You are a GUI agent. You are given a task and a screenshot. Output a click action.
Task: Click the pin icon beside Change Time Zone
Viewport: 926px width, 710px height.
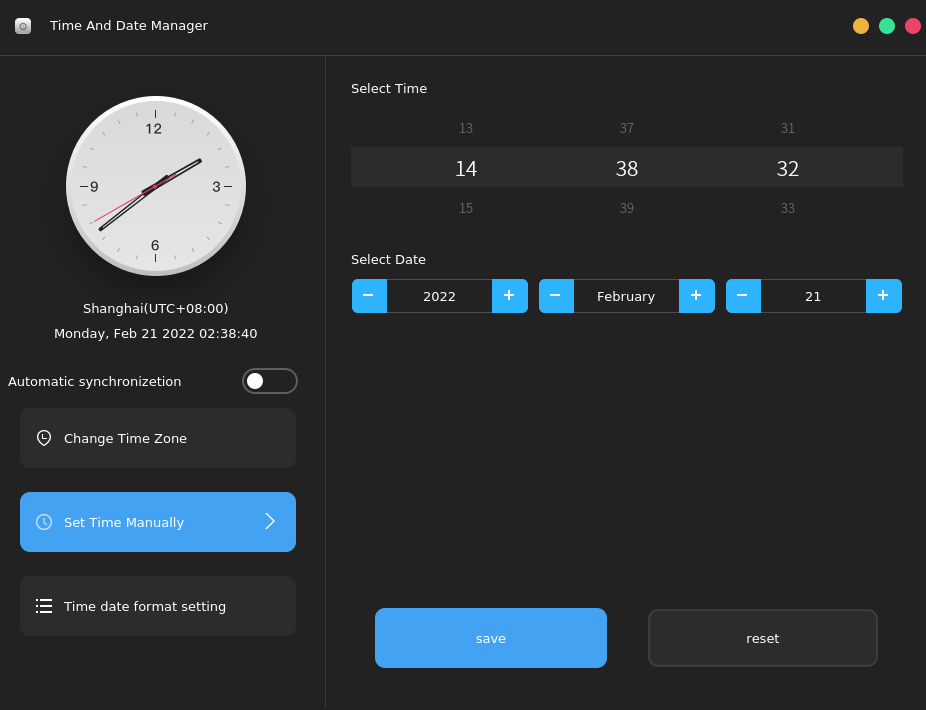pyautogui.click(x=43, y=437)
